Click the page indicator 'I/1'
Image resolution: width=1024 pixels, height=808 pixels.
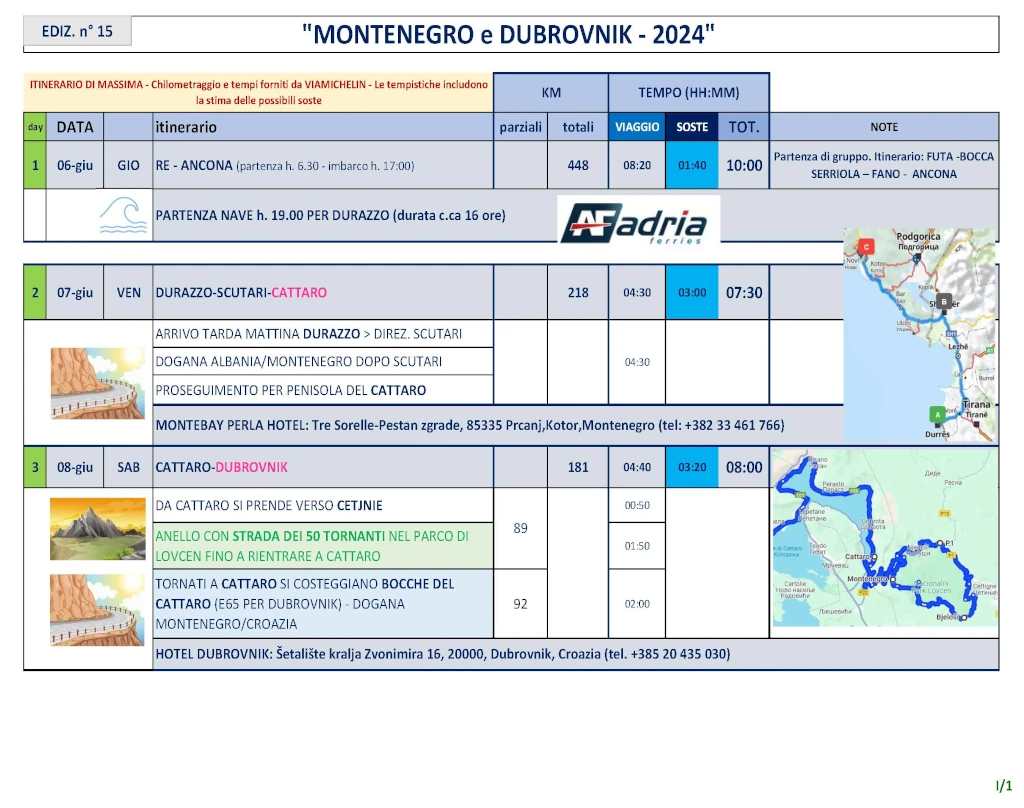click(x=1004, y=785)
